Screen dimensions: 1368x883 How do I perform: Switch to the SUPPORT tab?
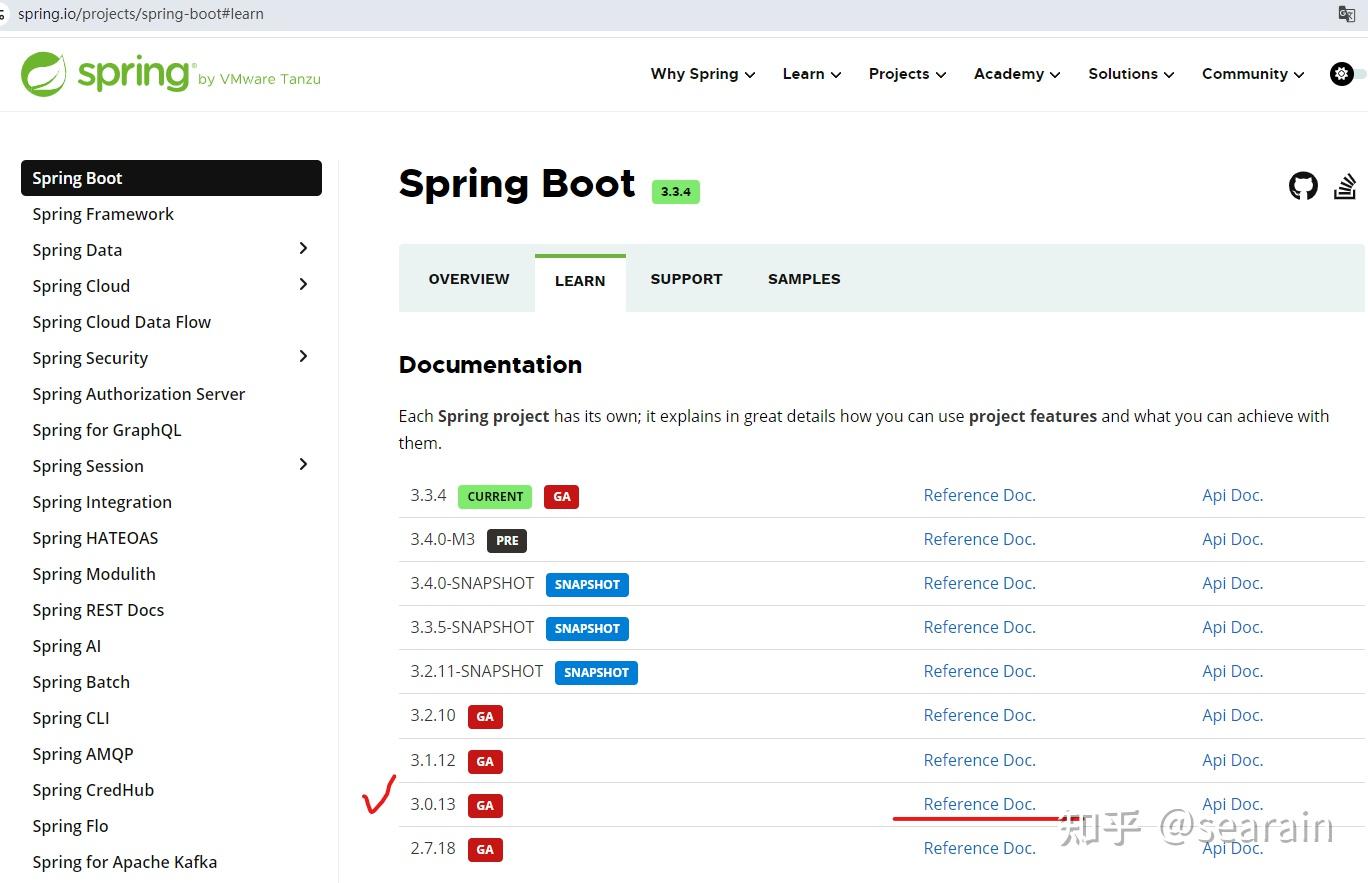[x=686, y=279]
